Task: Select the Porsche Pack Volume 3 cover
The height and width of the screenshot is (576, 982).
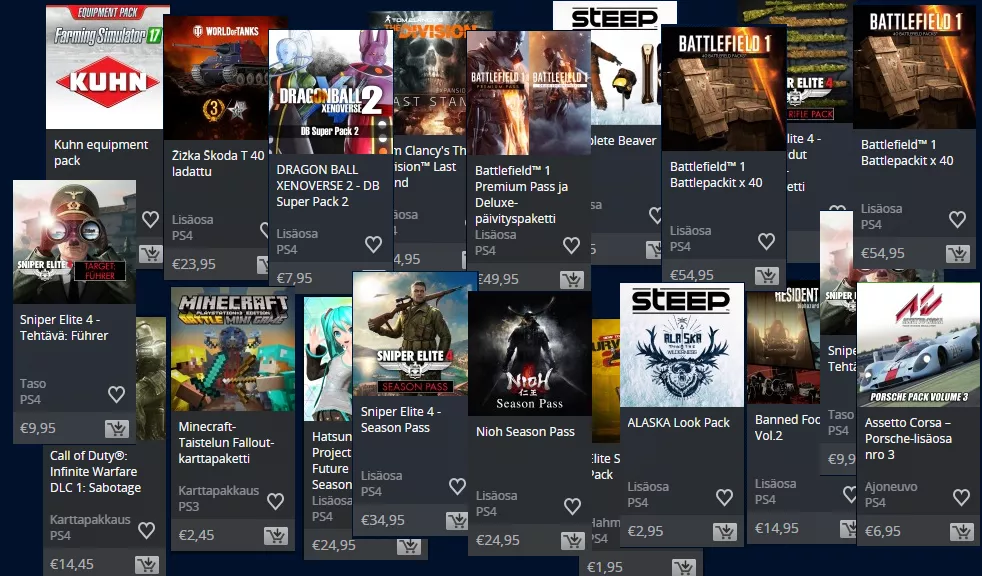Action: point(918,345)
